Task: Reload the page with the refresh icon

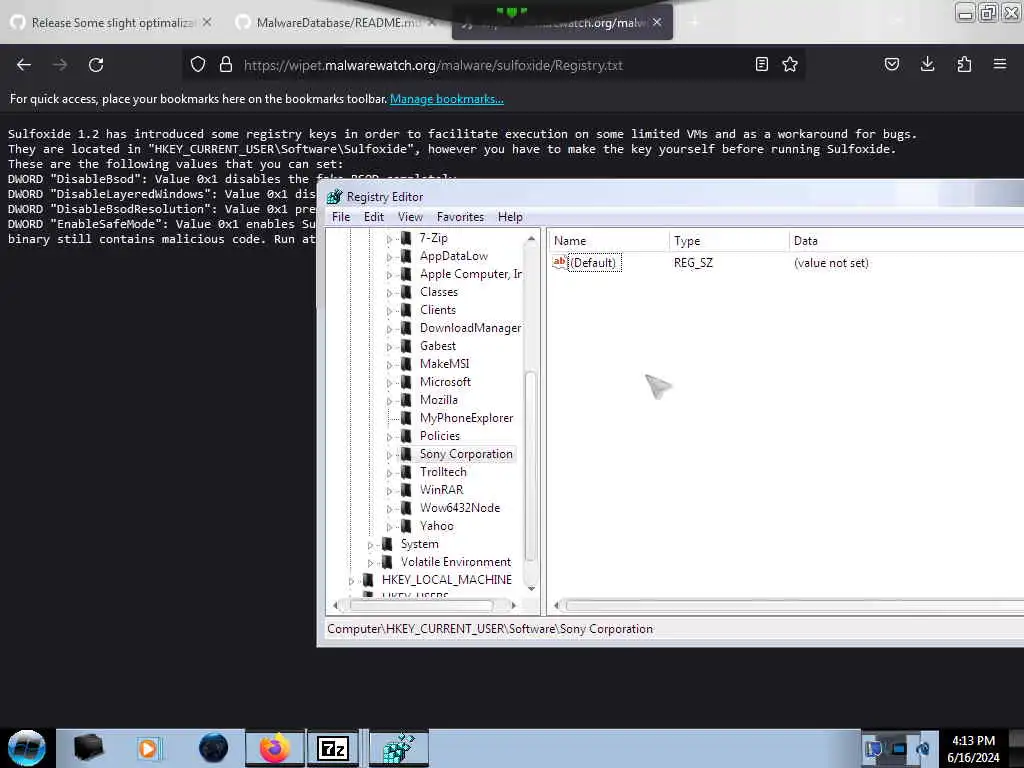Action: pyautogui.click(x=96, y=65)
